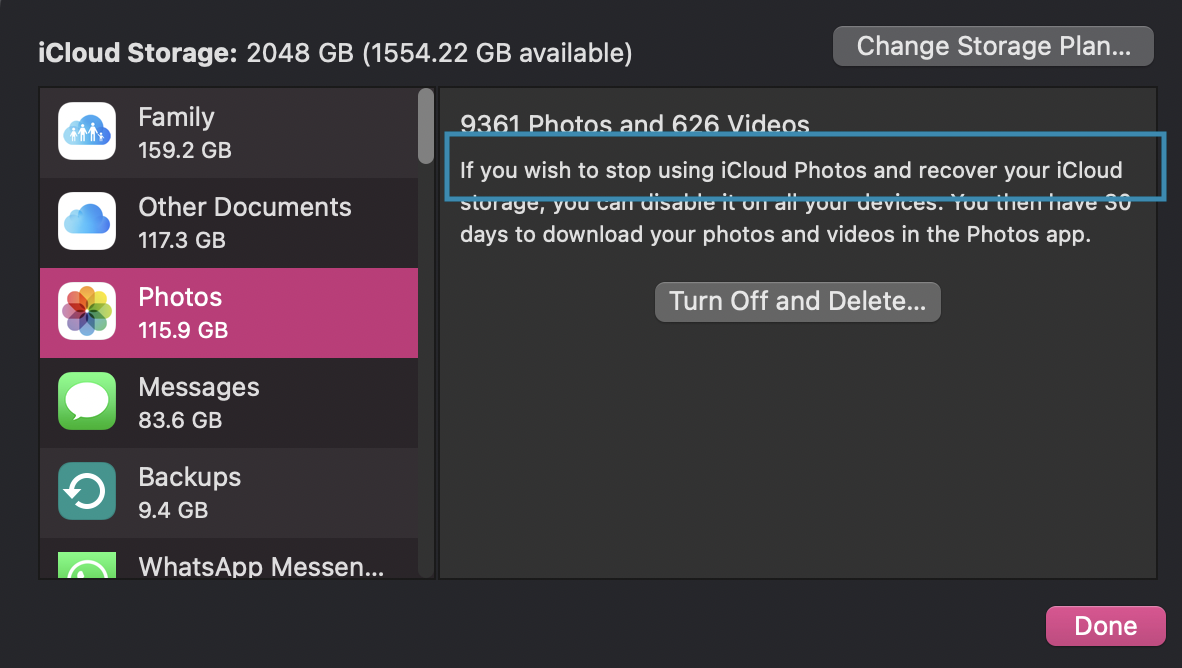Image resolution: width=1182 pixels, height=668 pixels.
Task: Select the Photos app icon
Action: [x=86, y=311]
